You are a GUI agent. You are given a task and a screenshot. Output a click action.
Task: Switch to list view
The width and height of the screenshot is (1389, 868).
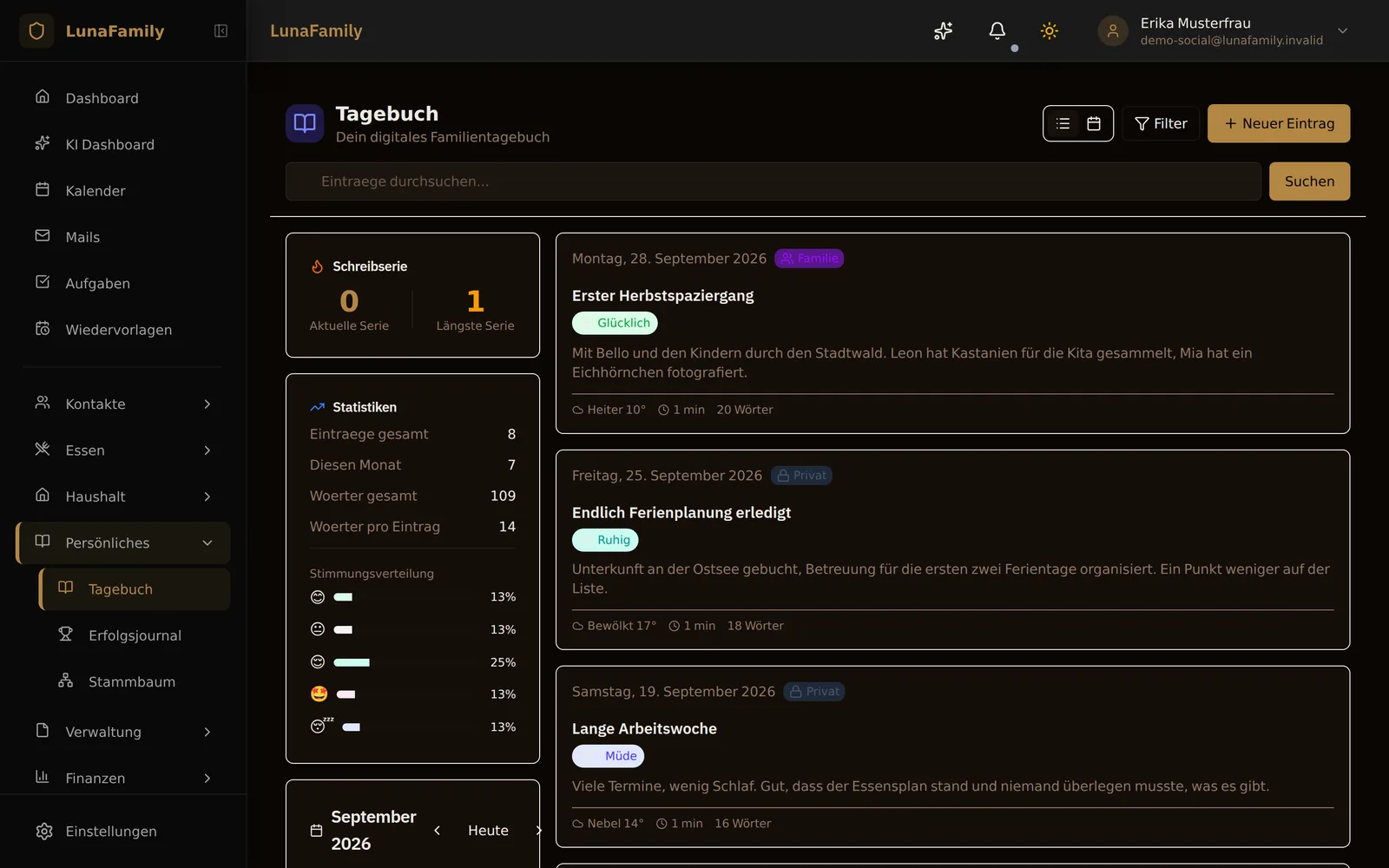[x=1063, y=124]
